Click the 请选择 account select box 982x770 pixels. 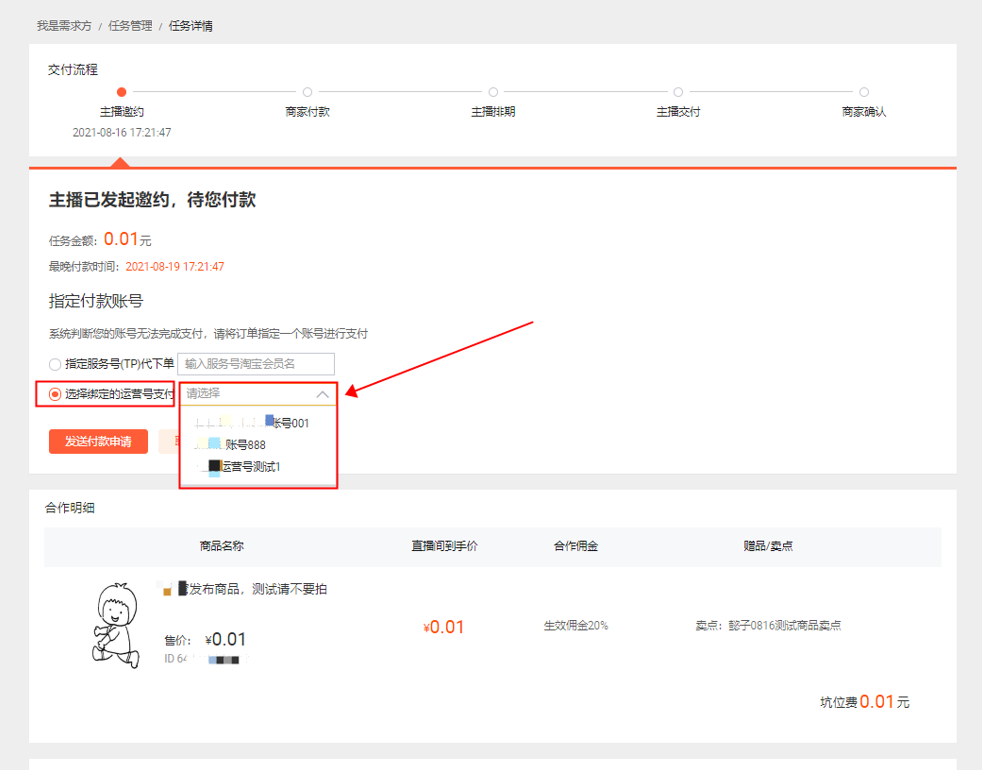click(258, 394)
